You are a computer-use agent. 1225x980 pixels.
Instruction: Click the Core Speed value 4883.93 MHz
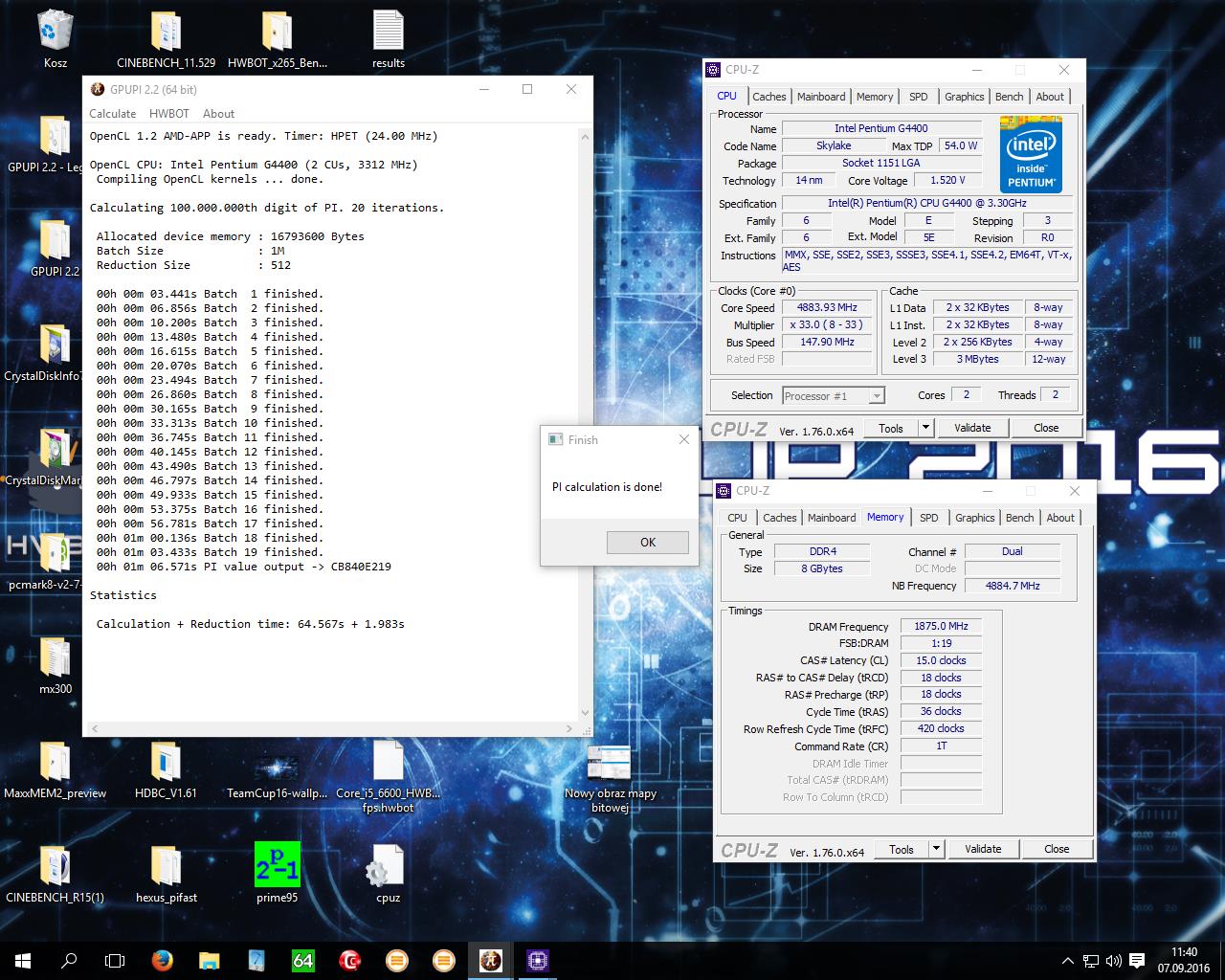[x=827, y=307]
